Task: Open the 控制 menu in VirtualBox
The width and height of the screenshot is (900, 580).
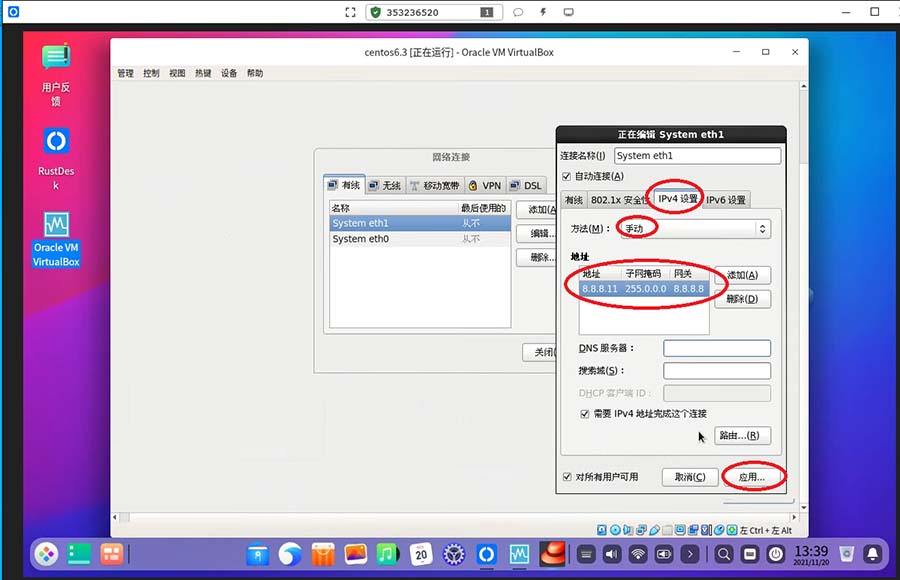Action: click(151, 74)
